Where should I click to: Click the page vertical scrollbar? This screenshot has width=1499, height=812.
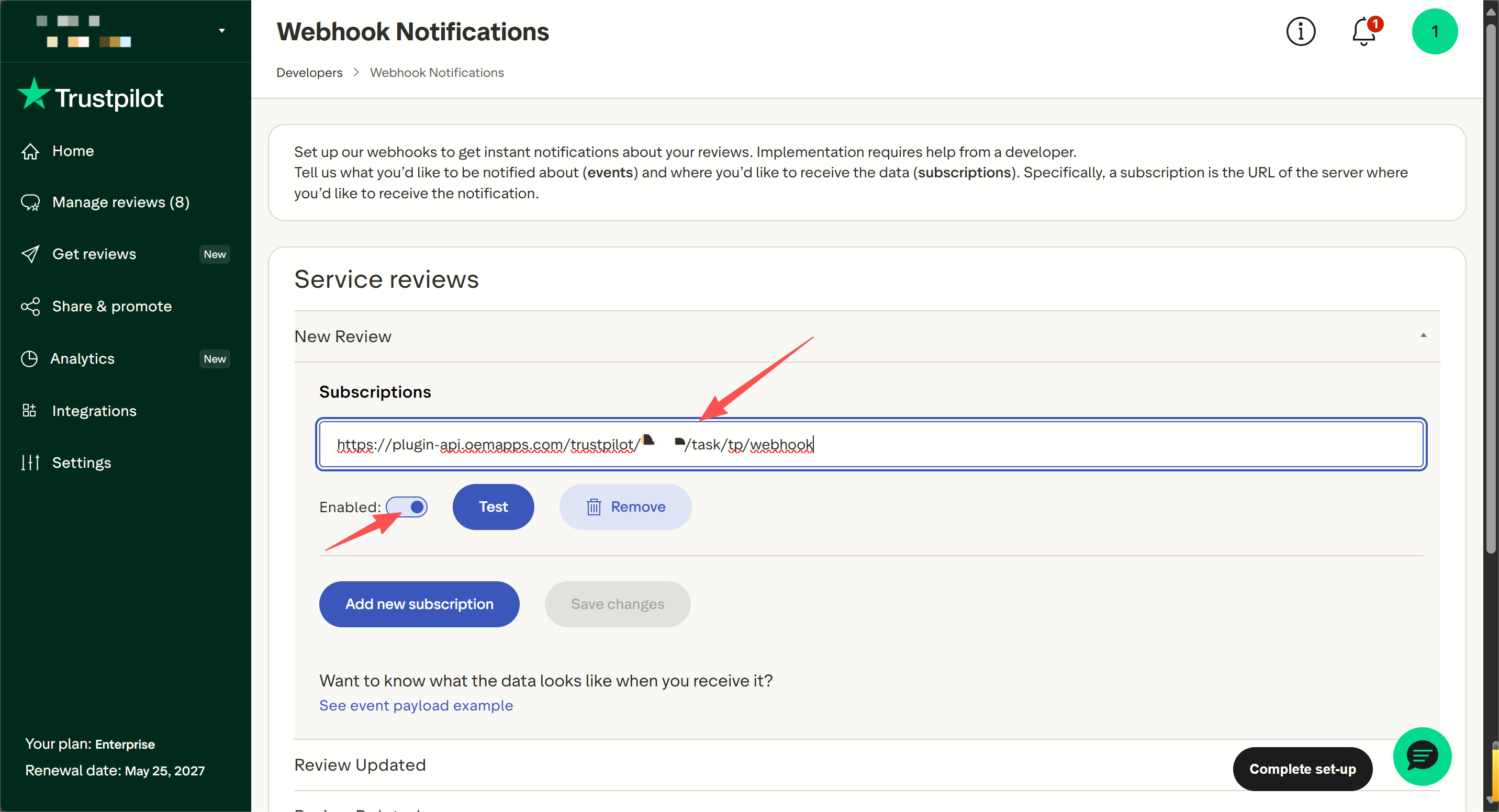(x=1491, y=406)
